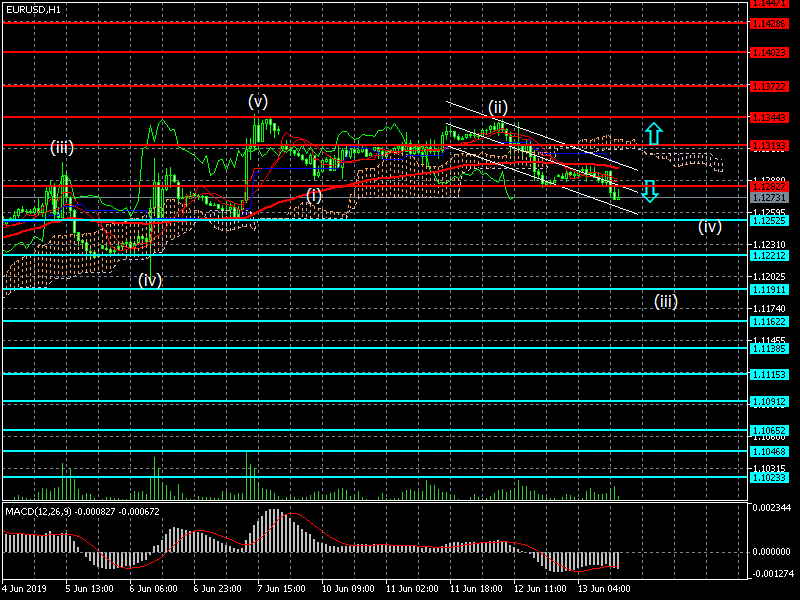Image resolution: width=800 pixels, height=600 pixels.
Task: Select the projected (iii) label at lower right
Action: [666, 301]
